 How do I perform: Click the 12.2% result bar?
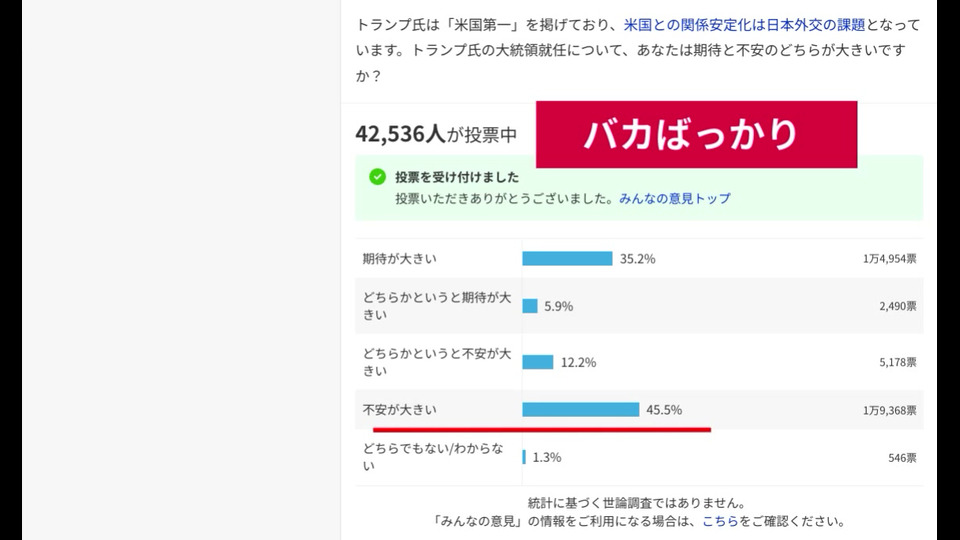538,362
